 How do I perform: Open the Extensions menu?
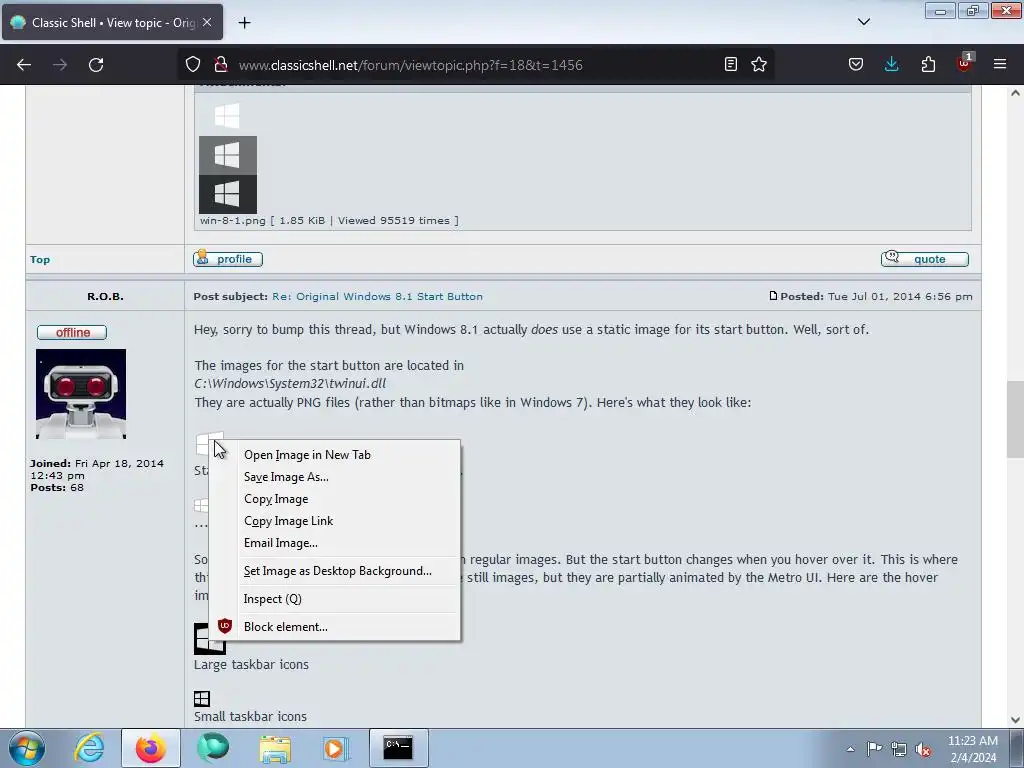click(x=928, y=64)
